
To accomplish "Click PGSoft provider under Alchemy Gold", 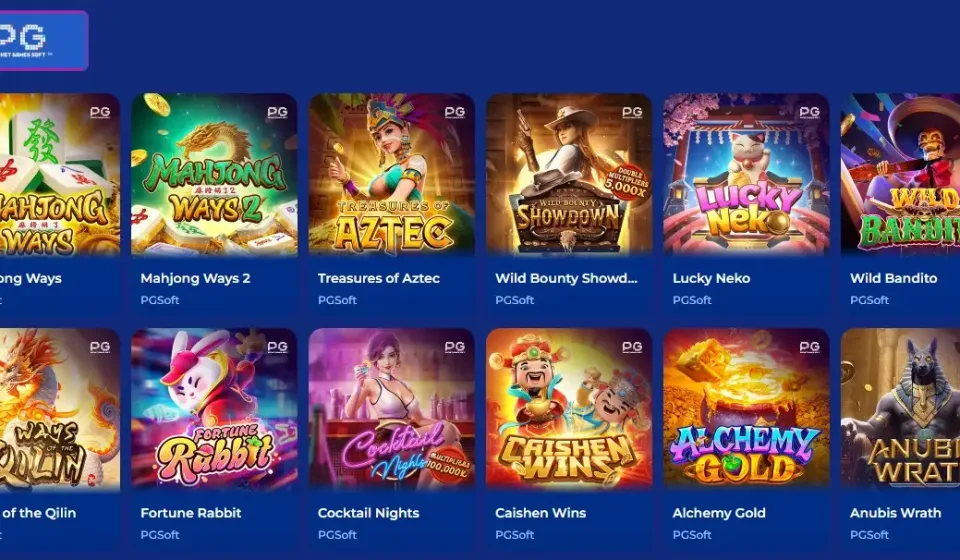I will (692, 535).
